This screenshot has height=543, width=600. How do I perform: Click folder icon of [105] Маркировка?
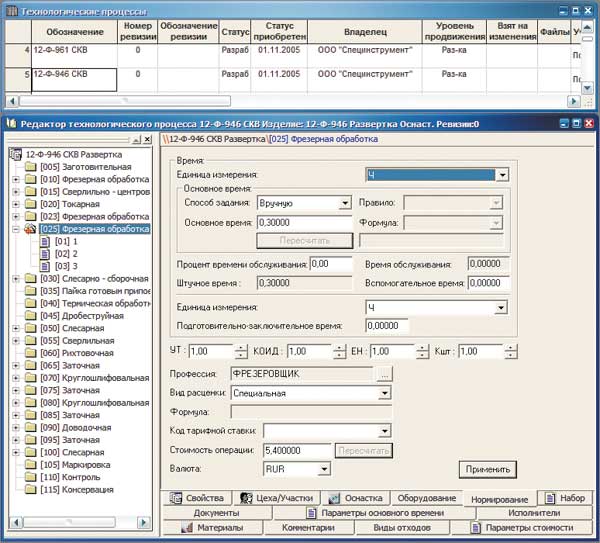click(31, 465)
